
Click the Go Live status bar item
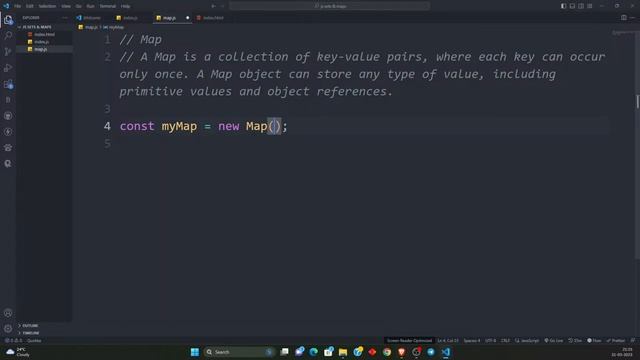(x=553, y=340)
